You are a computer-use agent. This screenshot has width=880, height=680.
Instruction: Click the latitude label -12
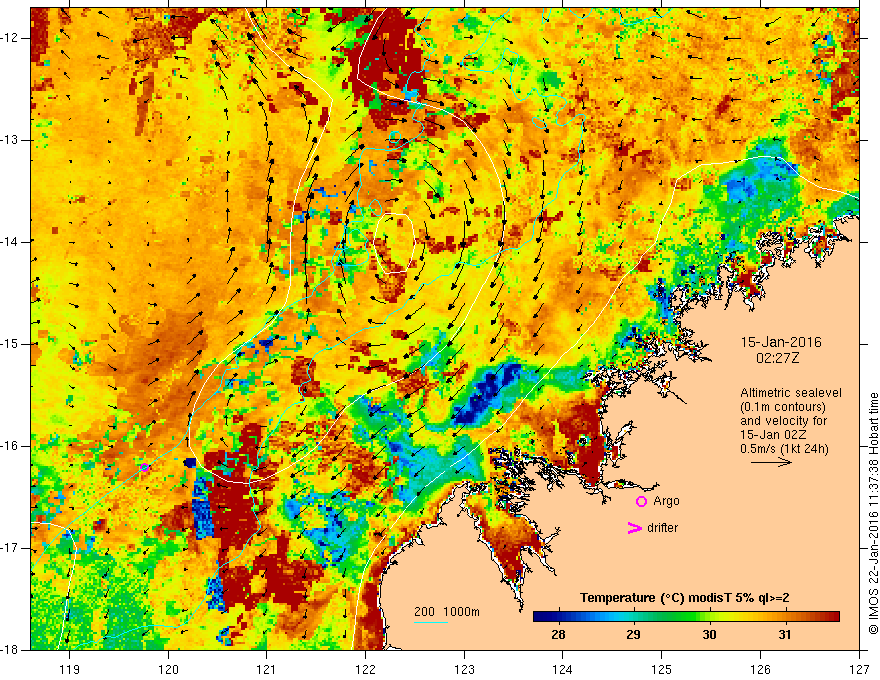tap(11, 38)
